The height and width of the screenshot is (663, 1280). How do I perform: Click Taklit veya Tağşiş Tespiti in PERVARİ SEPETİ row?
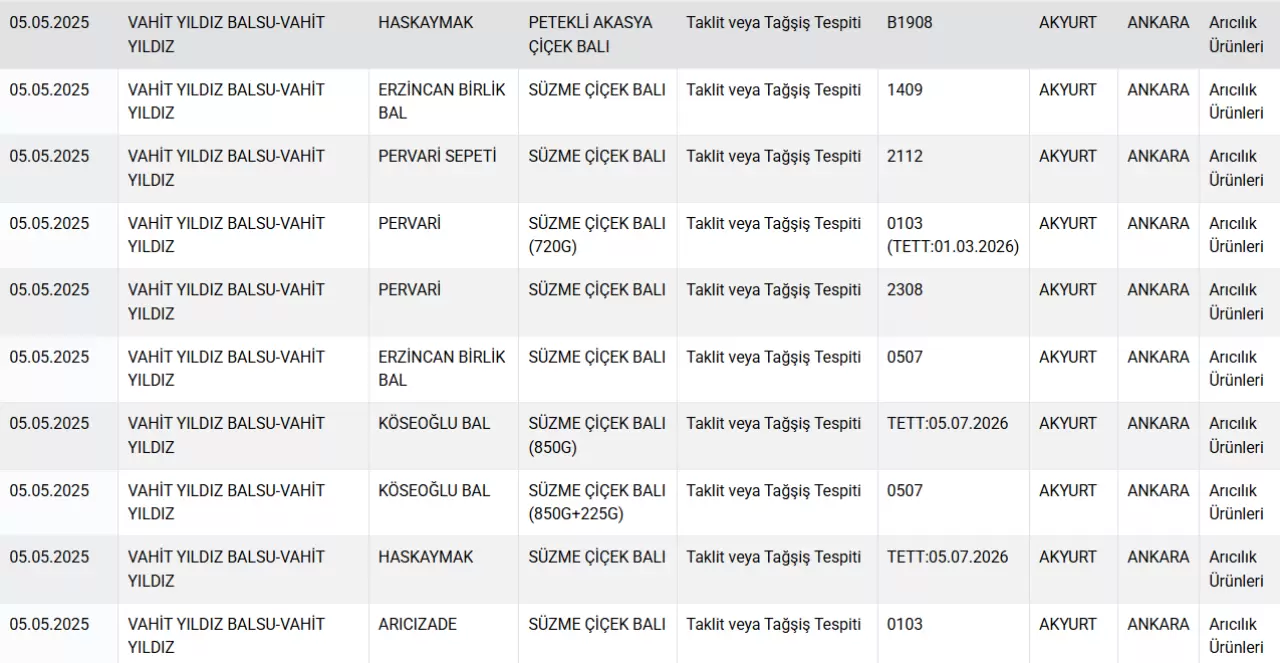pyautogui.click(x=773, y=156)
